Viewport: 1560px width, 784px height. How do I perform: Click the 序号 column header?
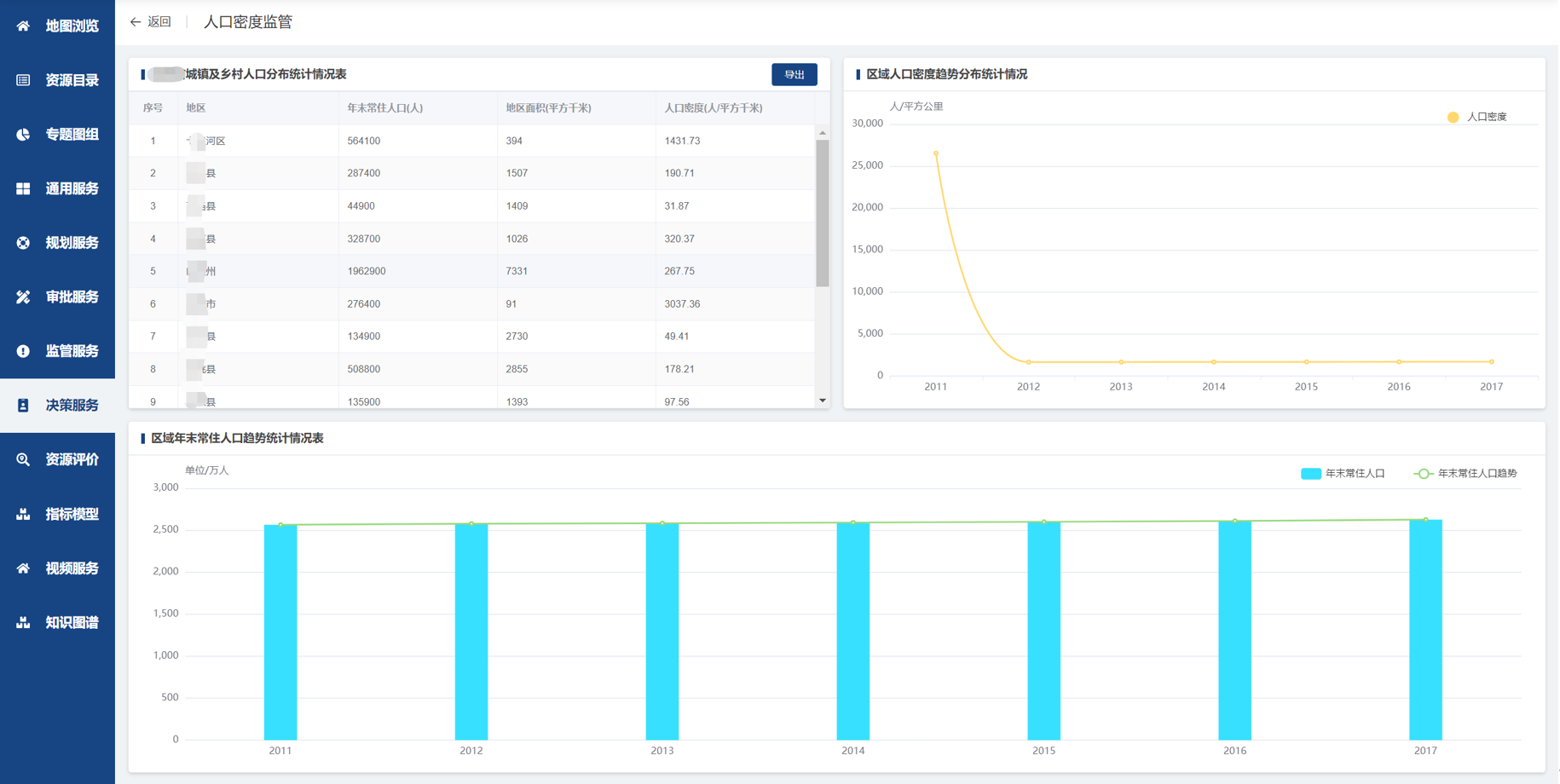[153, 108]
